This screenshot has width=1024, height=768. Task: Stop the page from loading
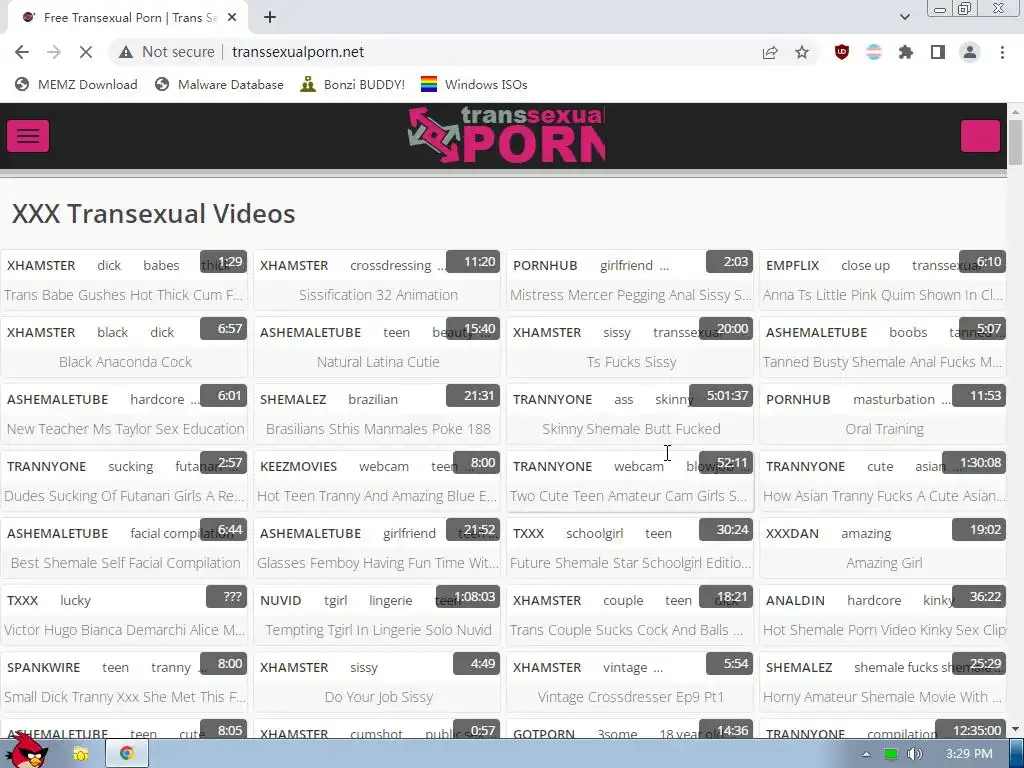(86, 52)
